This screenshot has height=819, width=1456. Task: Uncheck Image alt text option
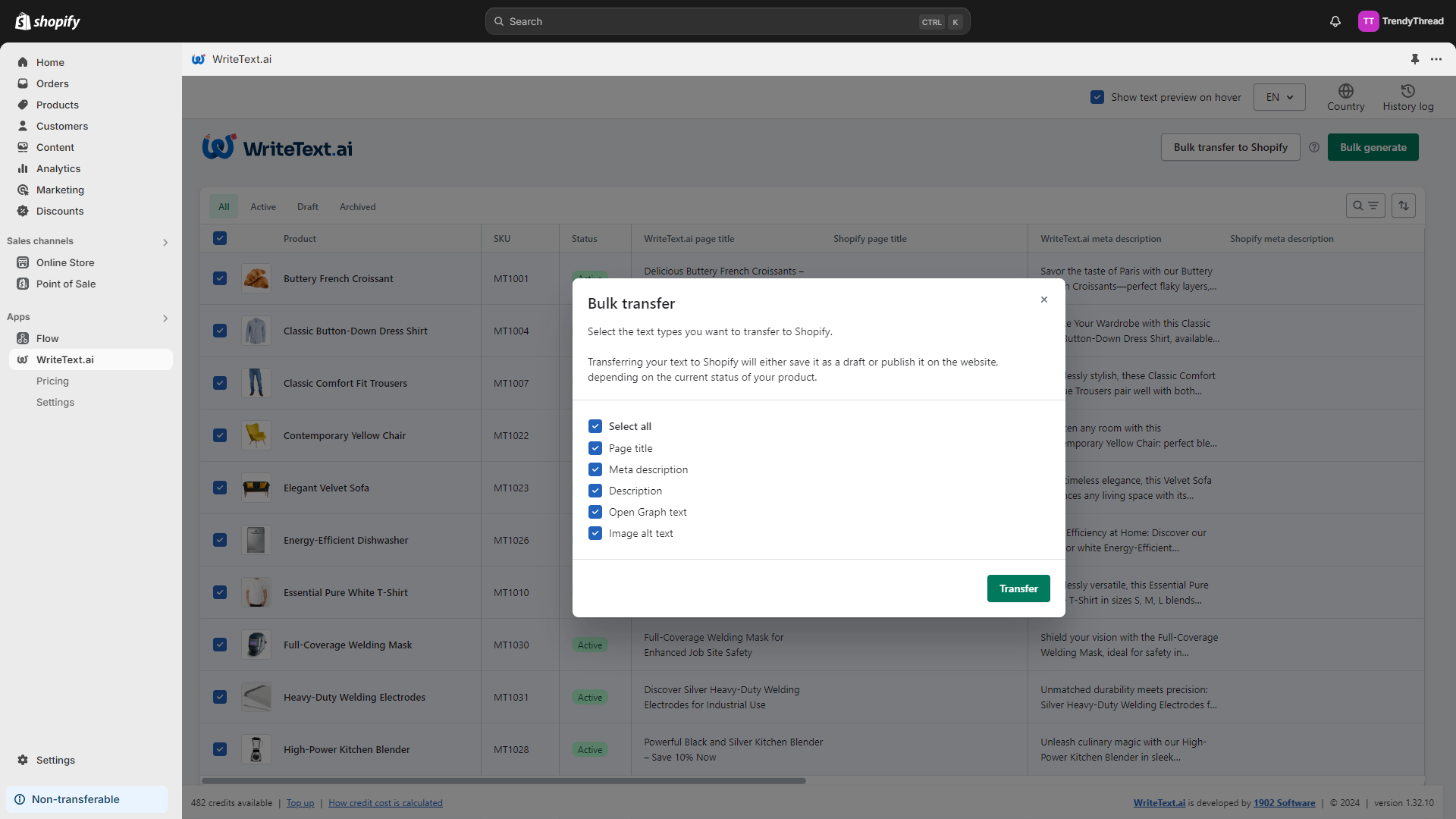tap(595, 533)
